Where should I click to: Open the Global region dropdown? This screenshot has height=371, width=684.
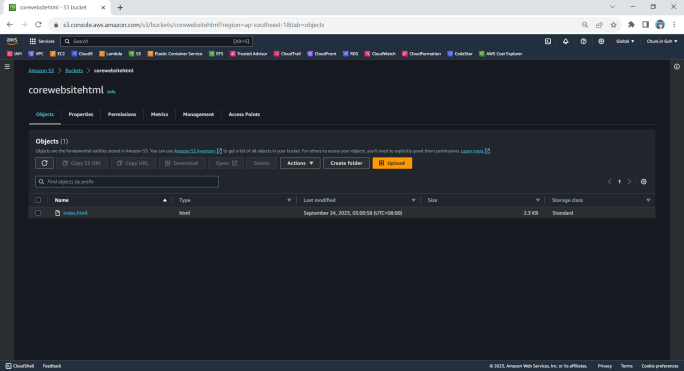[x=625, y=41]
